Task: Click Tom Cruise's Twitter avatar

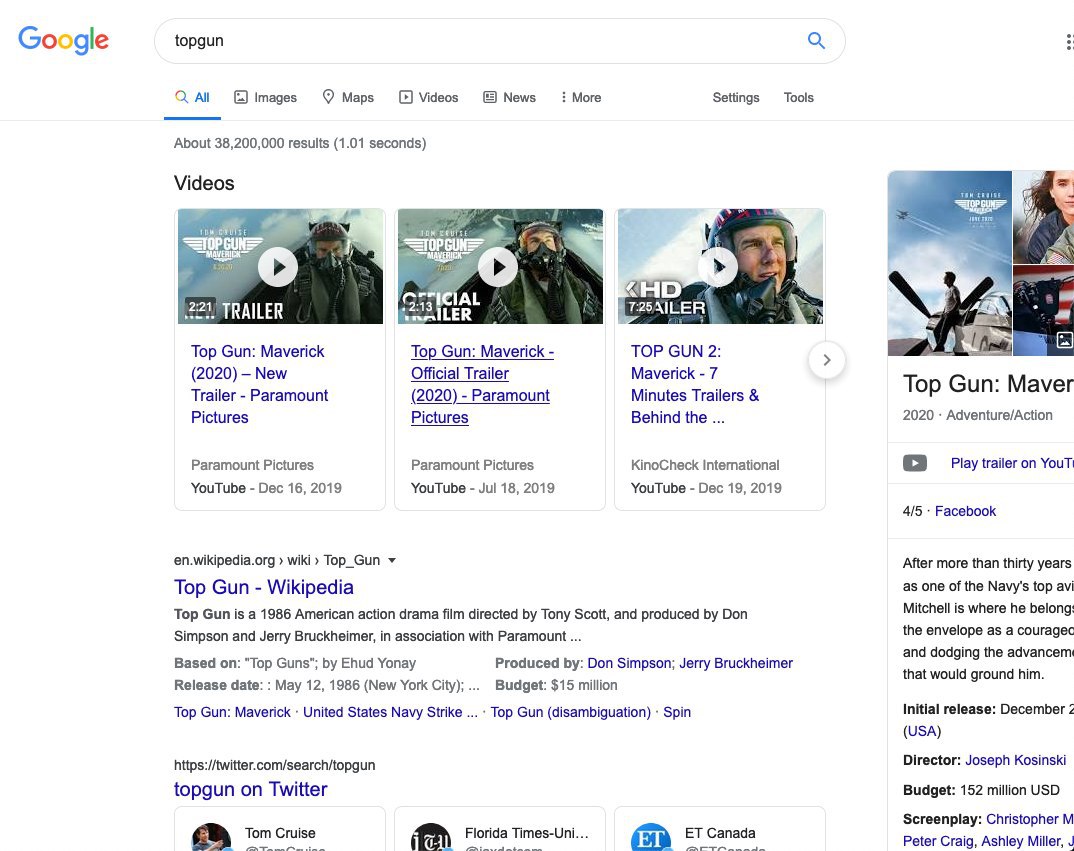Action: coord(211,837)
